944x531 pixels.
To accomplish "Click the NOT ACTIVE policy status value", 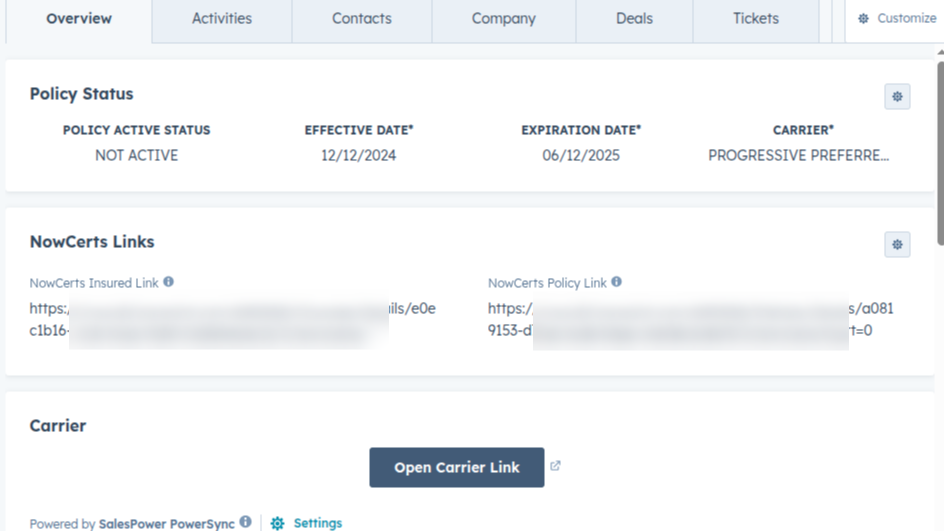I will click(x=136, y=155).
